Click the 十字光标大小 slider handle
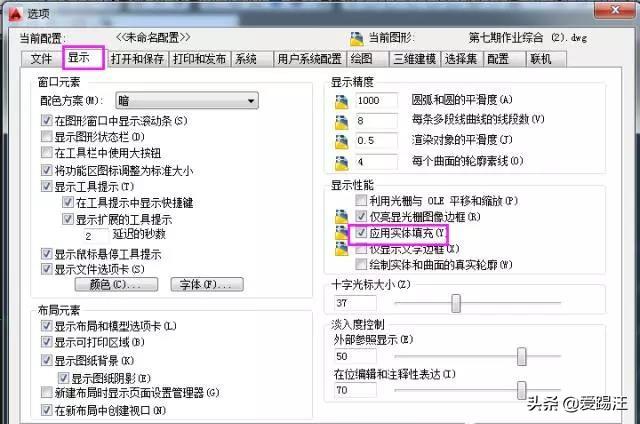 (x=456, y=303)
